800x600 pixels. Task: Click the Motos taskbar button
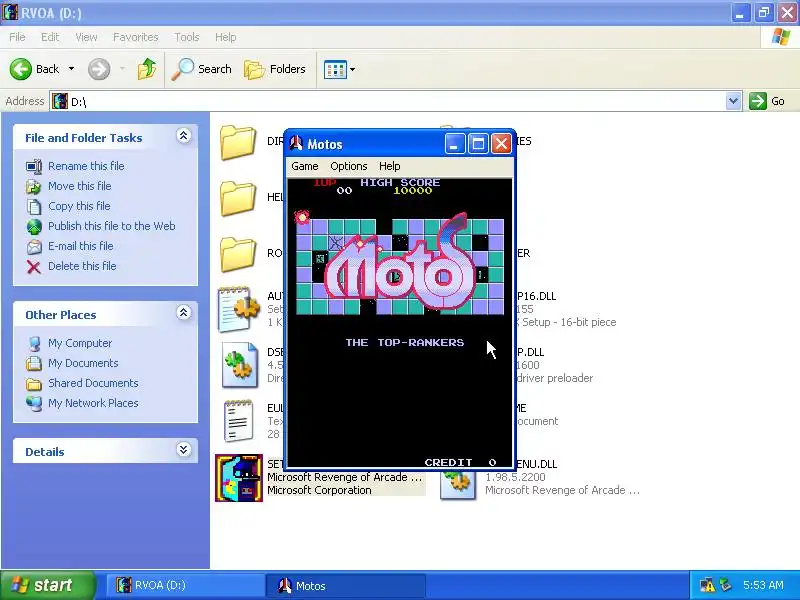tap(345, 585)
